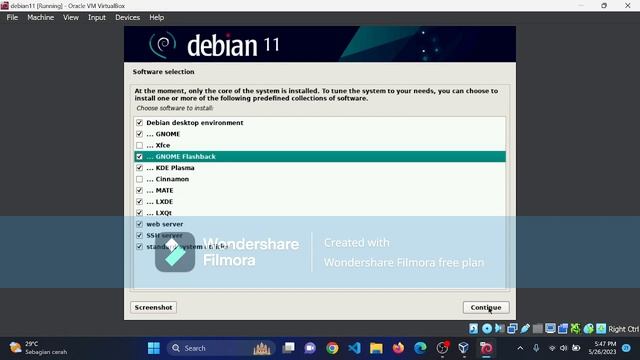Screen dimensions: 640x360
Task: Click the microphone tray icon
Action: pos(536,348)
